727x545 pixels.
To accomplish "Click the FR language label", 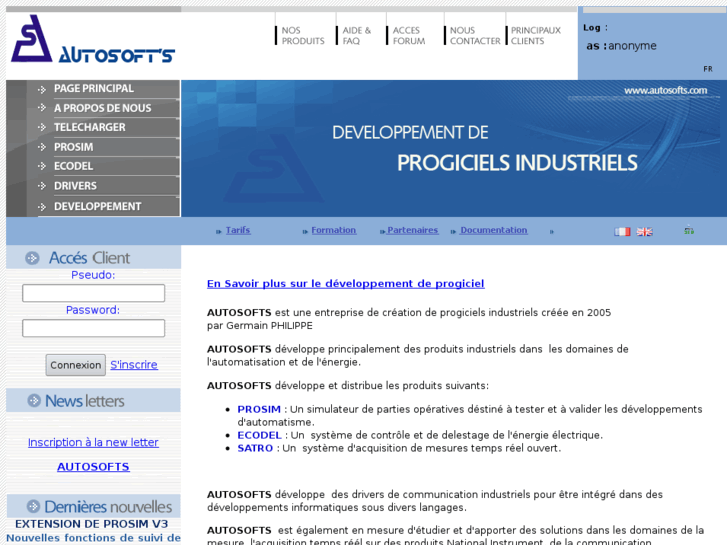I will tap(708, 69).
